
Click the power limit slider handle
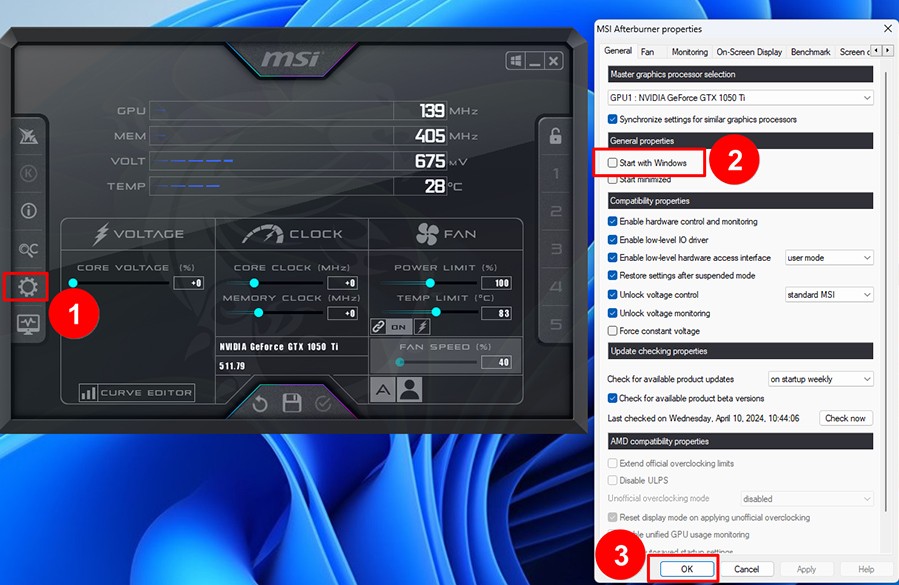pyautogui.click(x=430, y=283)
